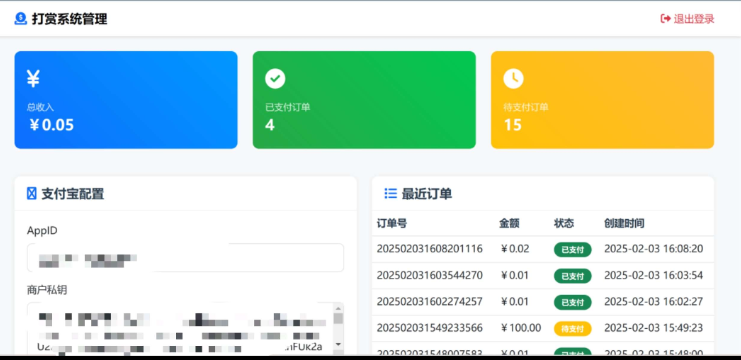Click the ￥0.05 total income value
This screenshot has height=360, width=741.
coord(51,125)
